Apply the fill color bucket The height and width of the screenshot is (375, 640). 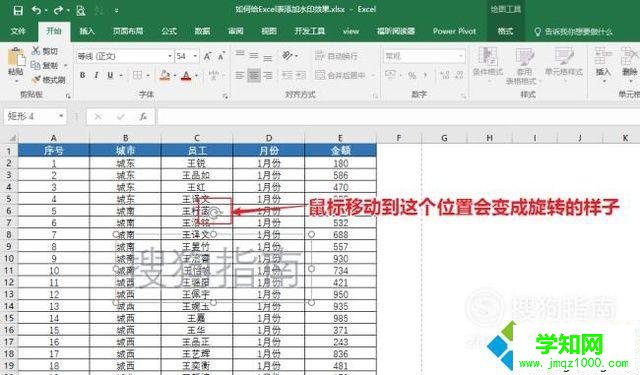[165, 75]
